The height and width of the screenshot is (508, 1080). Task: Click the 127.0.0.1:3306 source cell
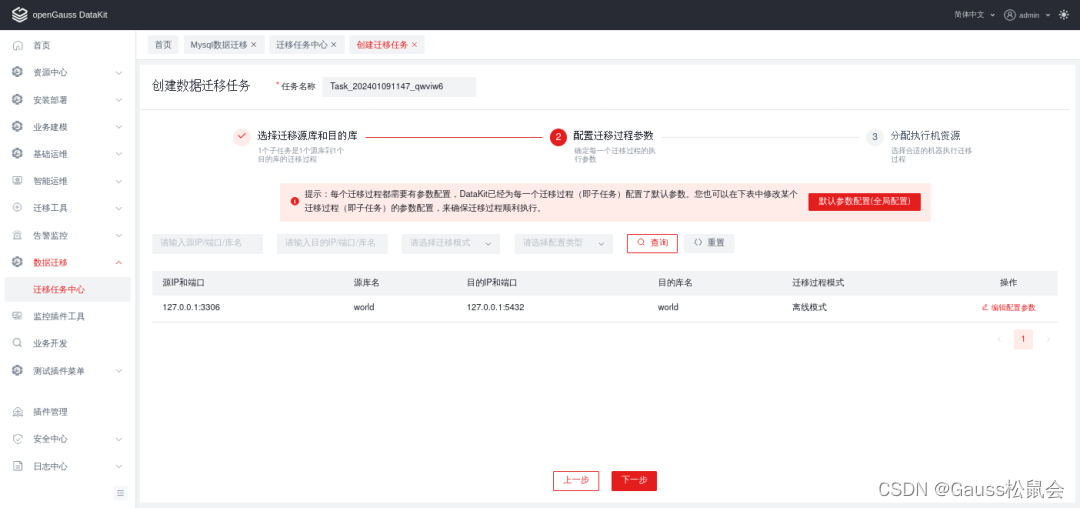click(191, 307)
